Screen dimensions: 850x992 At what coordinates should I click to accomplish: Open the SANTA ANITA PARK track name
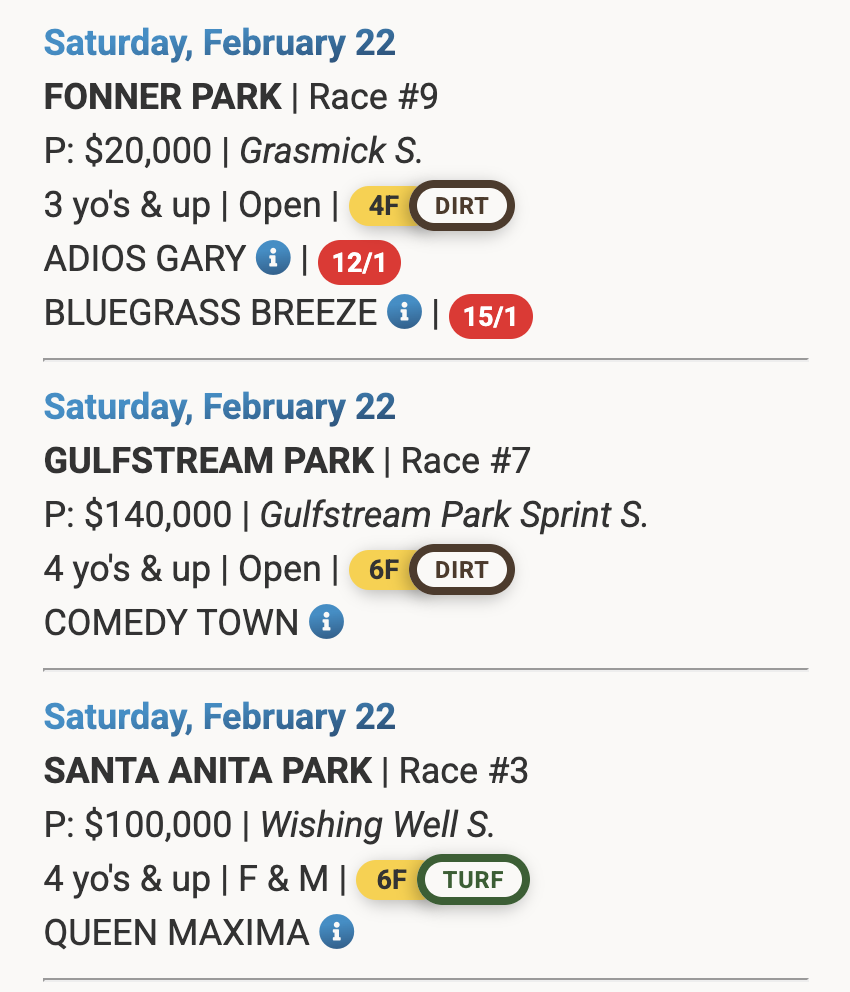(x=208, y=771)
